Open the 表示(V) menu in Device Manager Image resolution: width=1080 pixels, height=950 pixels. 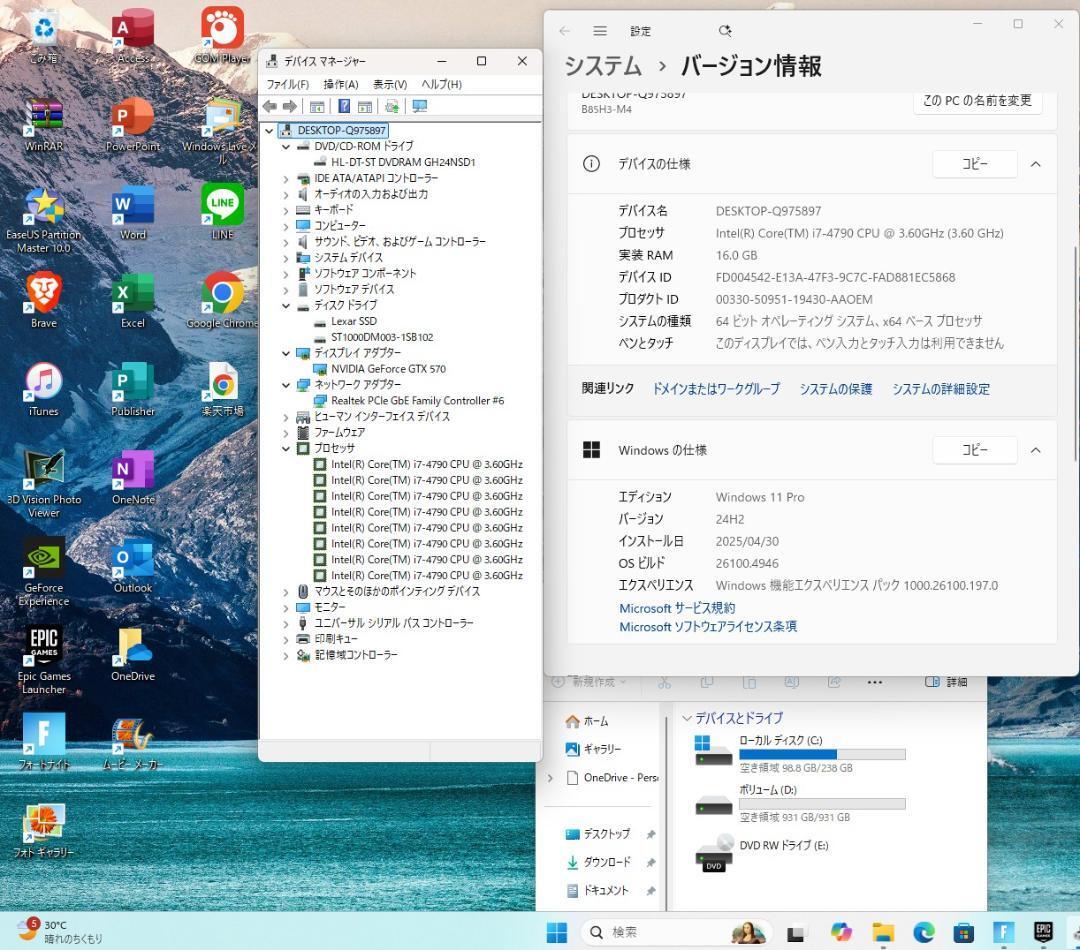point(389,84)
